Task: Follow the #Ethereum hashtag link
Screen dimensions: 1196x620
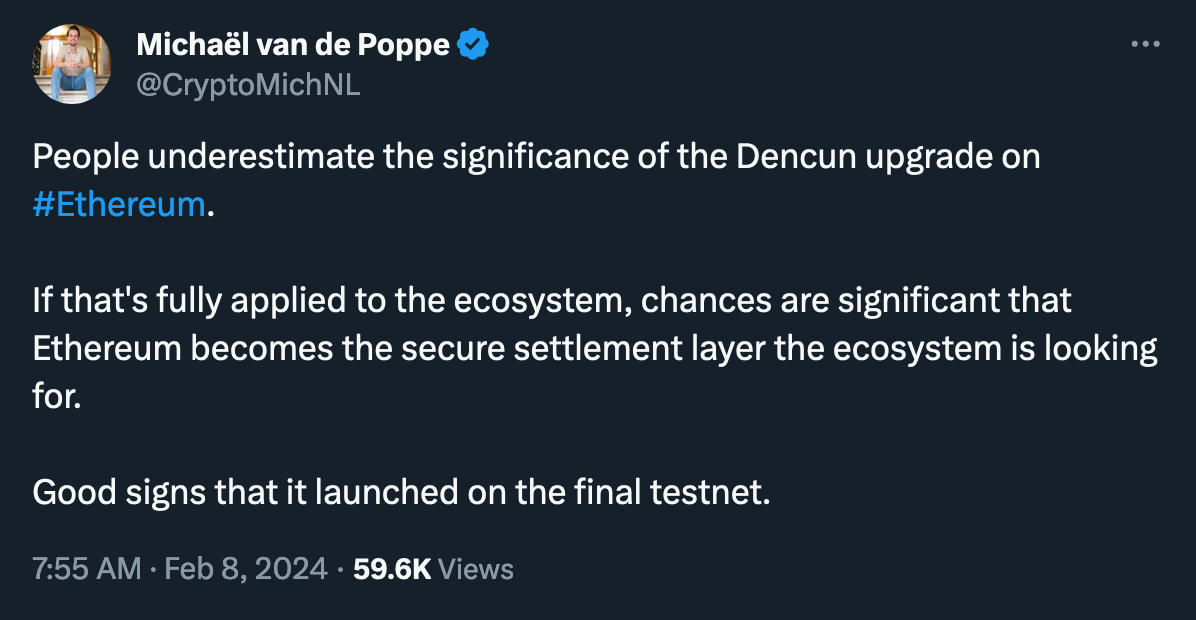Action: (x=119, y=204)
